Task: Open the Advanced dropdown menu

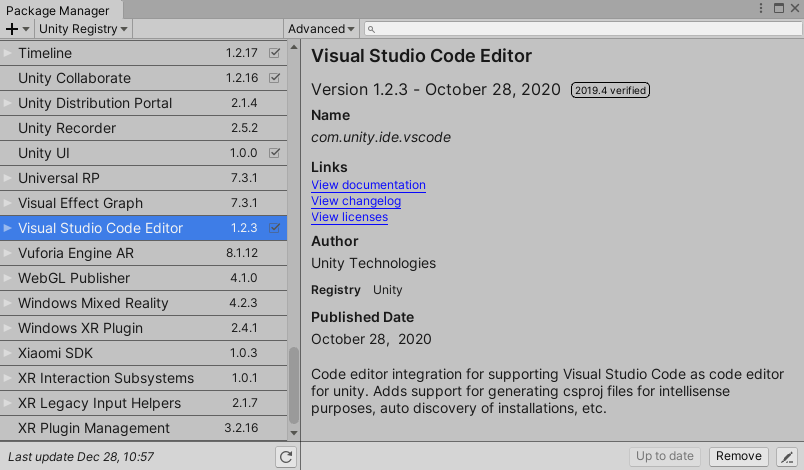Action: pyautogui.click(x=321, y=29)
